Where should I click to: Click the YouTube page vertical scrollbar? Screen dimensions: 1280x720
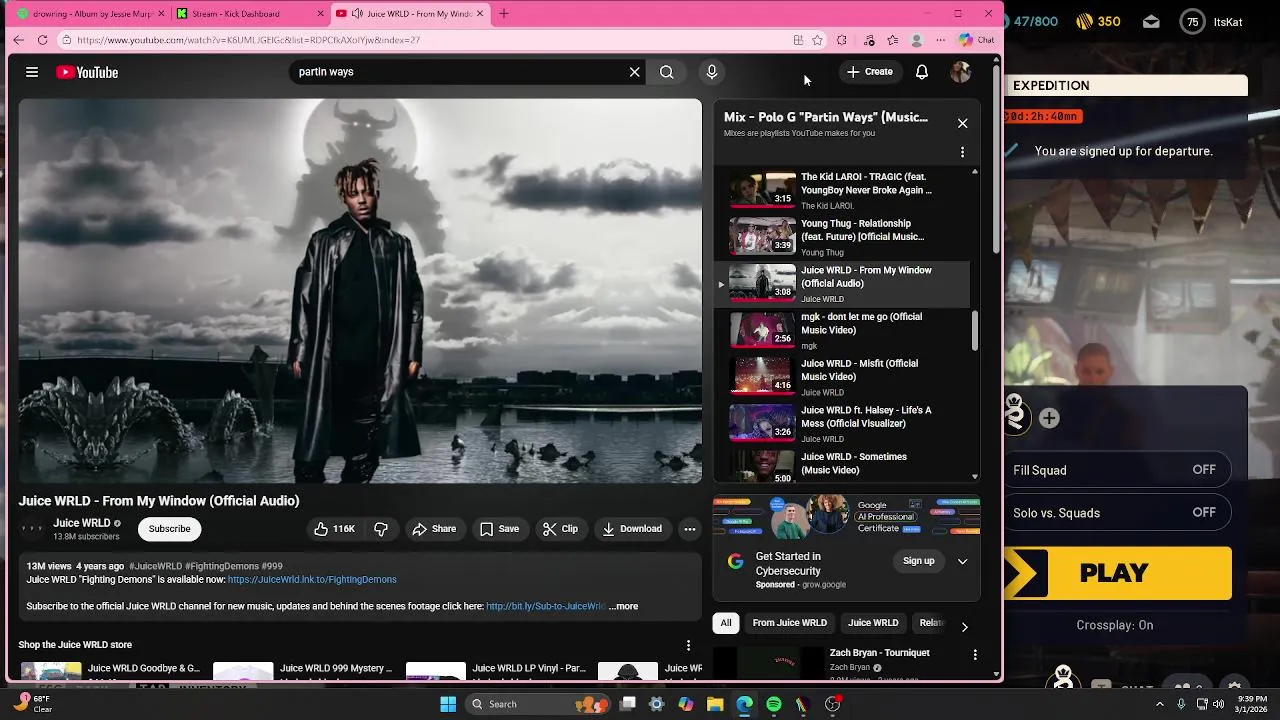[996, 160]
